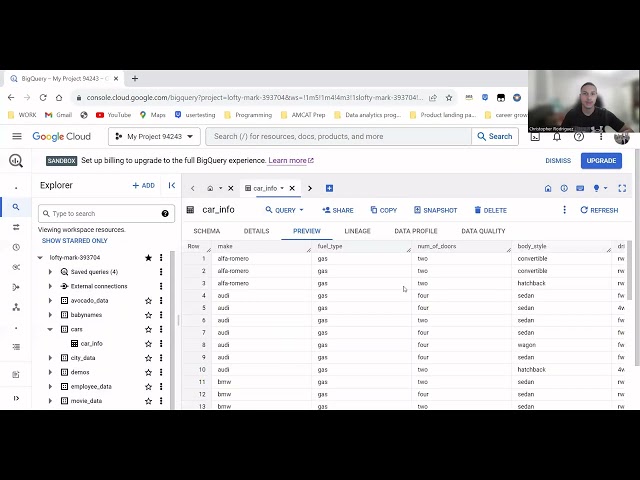The image size is (640, 480).
Task: Collapse the lofty-mark-393704 project tree
Action: tap(40, 258)
